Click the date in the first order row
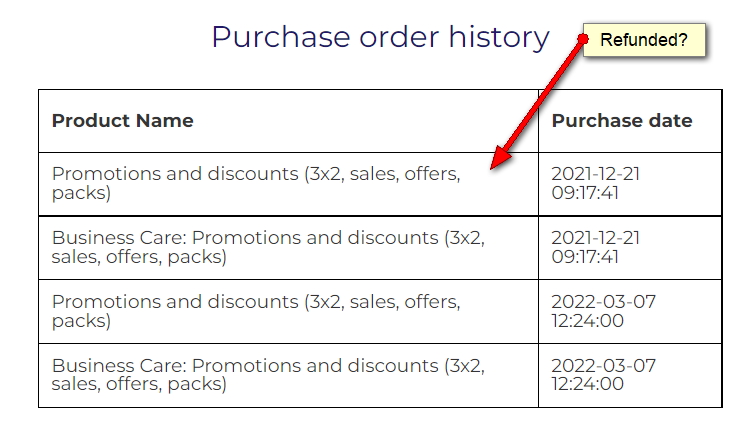The image size is (743, 424). click(596, 183)
